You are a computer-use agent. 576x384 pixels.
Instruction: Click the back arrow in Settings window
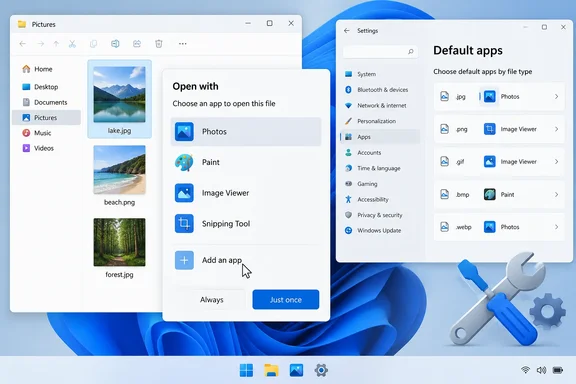pos(347,31)
